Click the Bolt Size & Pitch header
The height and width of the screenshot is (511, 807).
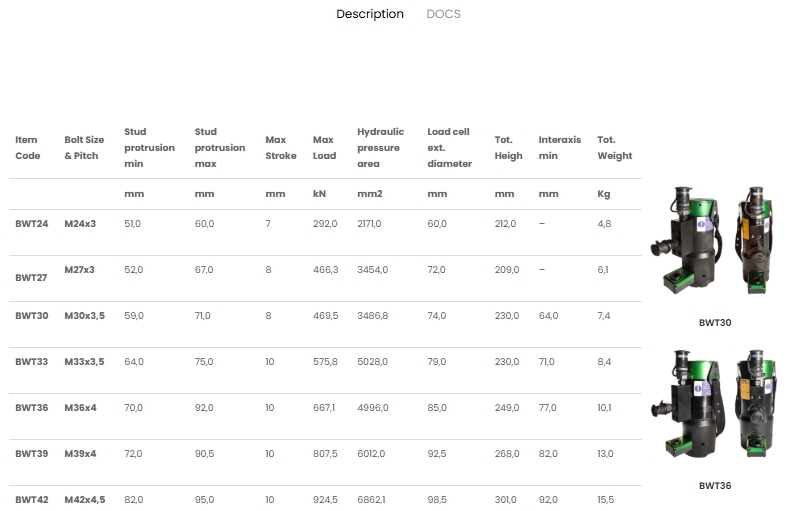click(84, 148)
